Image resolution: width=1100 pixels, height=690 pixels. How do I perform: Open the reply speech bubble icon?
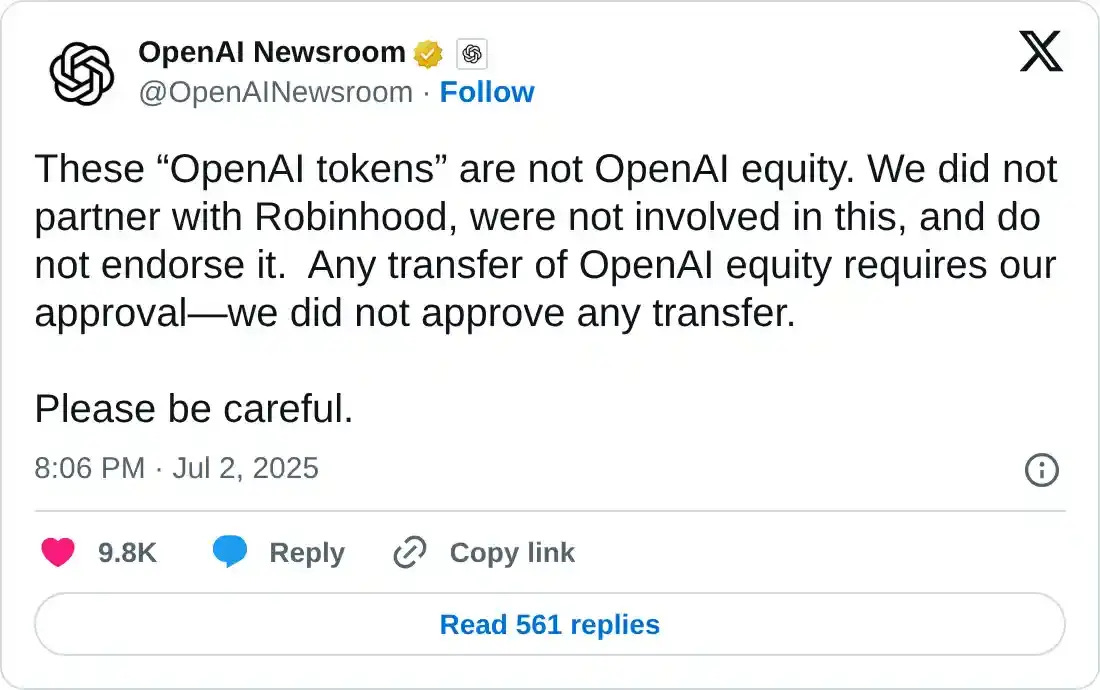(x=231, y=552)
